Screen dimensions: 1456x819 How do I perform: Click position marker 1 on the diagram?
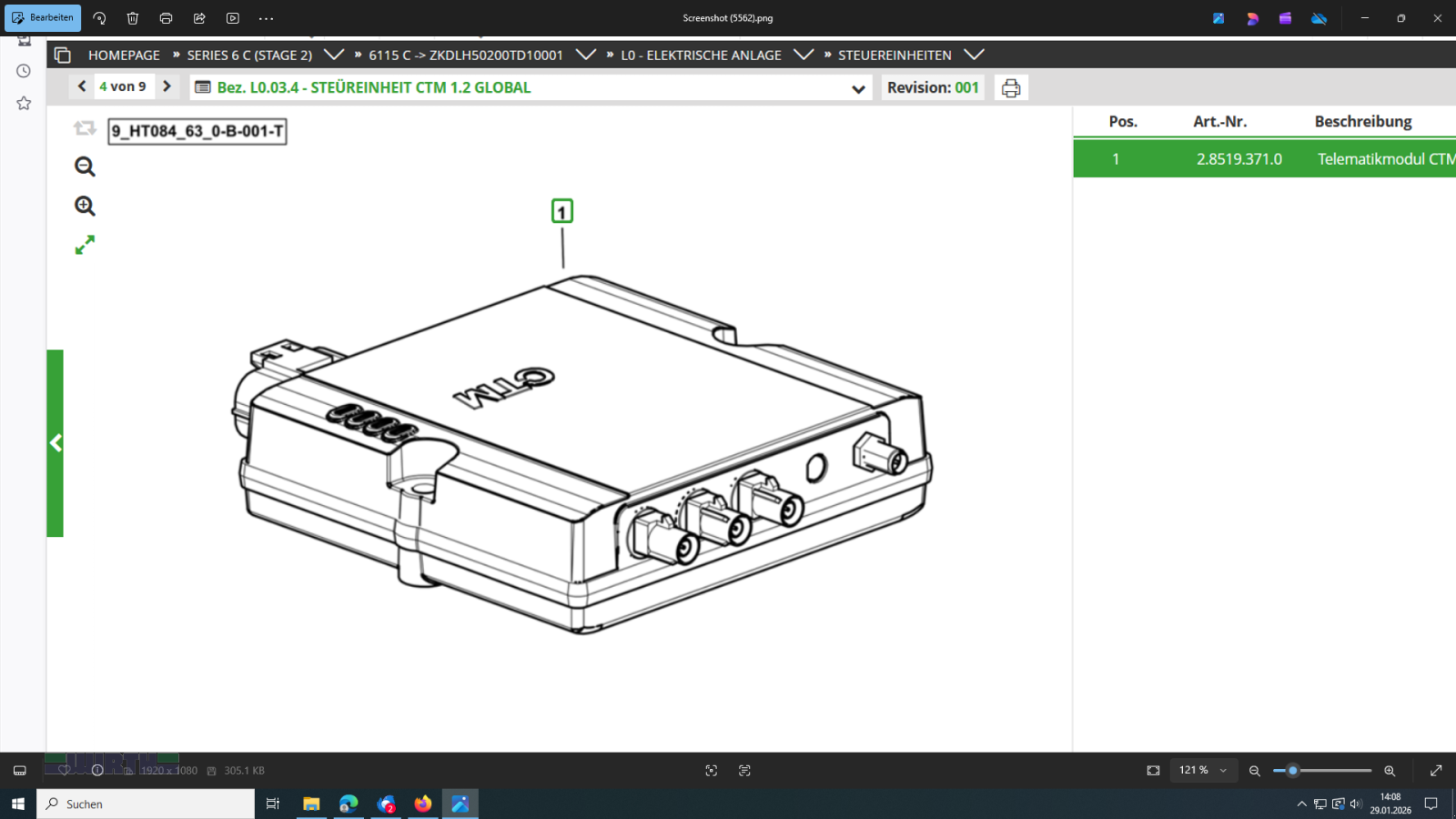[x=562, y=212]
